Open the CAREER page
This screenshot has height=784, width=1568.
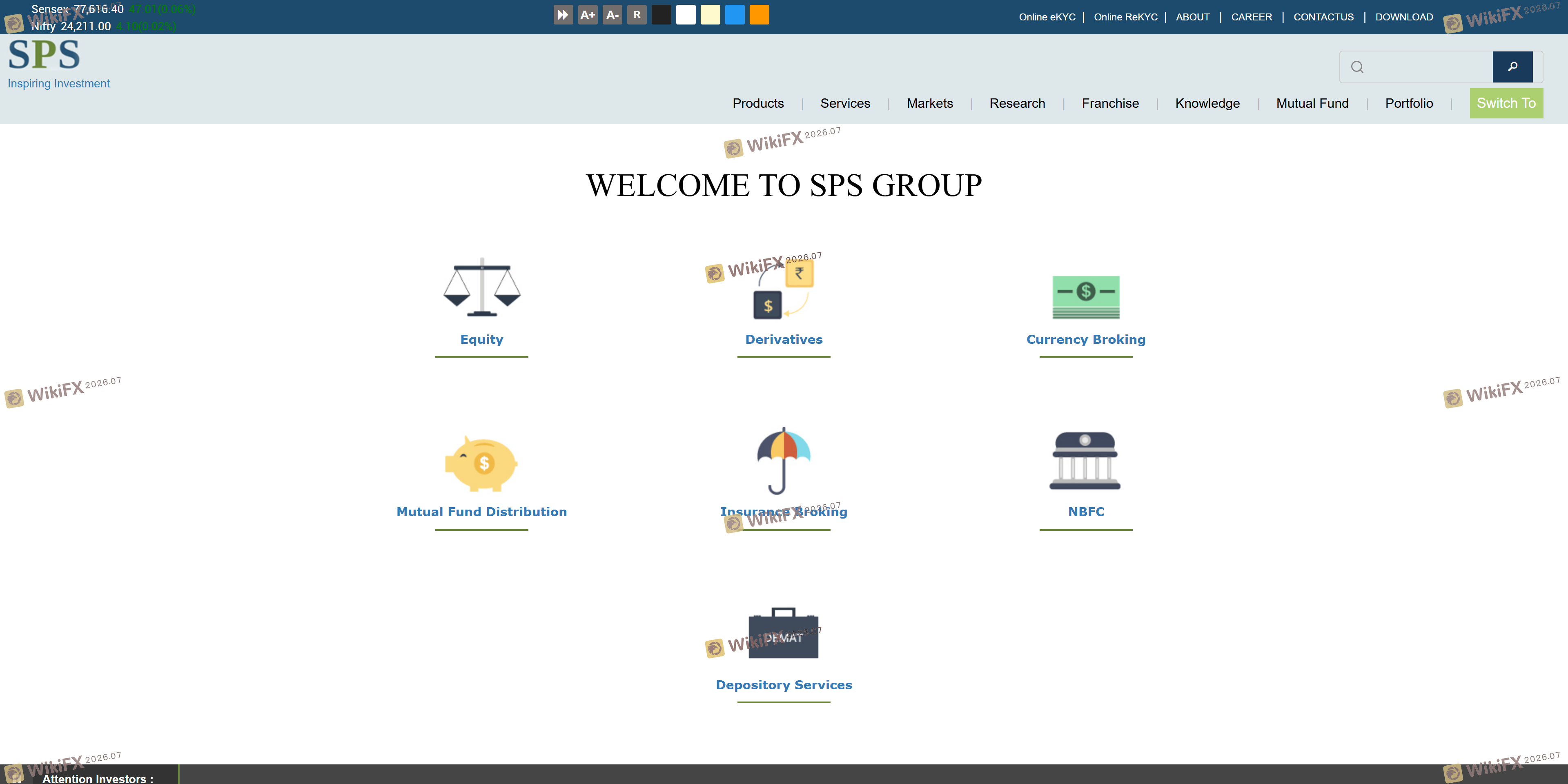(x=1252, y=17)
